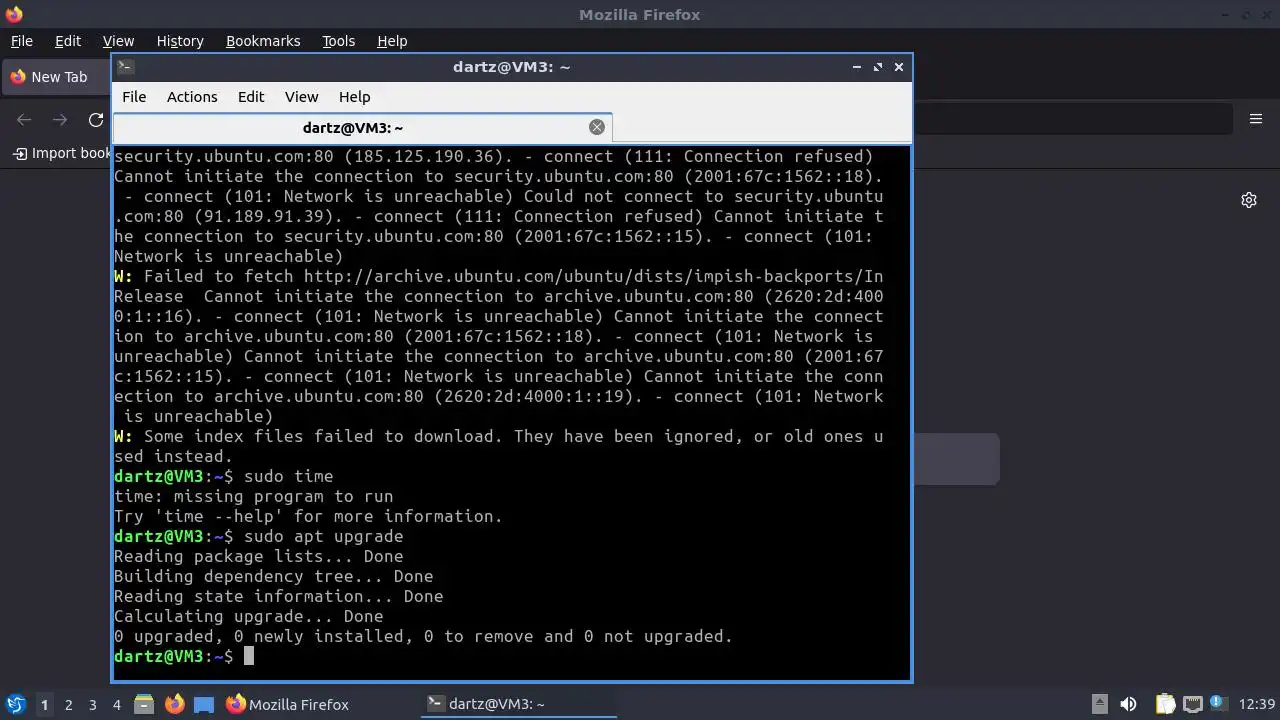Click 'sudo time' command text
The height and width of the screenshot is (720, 1280).
(x=289, y=476)
